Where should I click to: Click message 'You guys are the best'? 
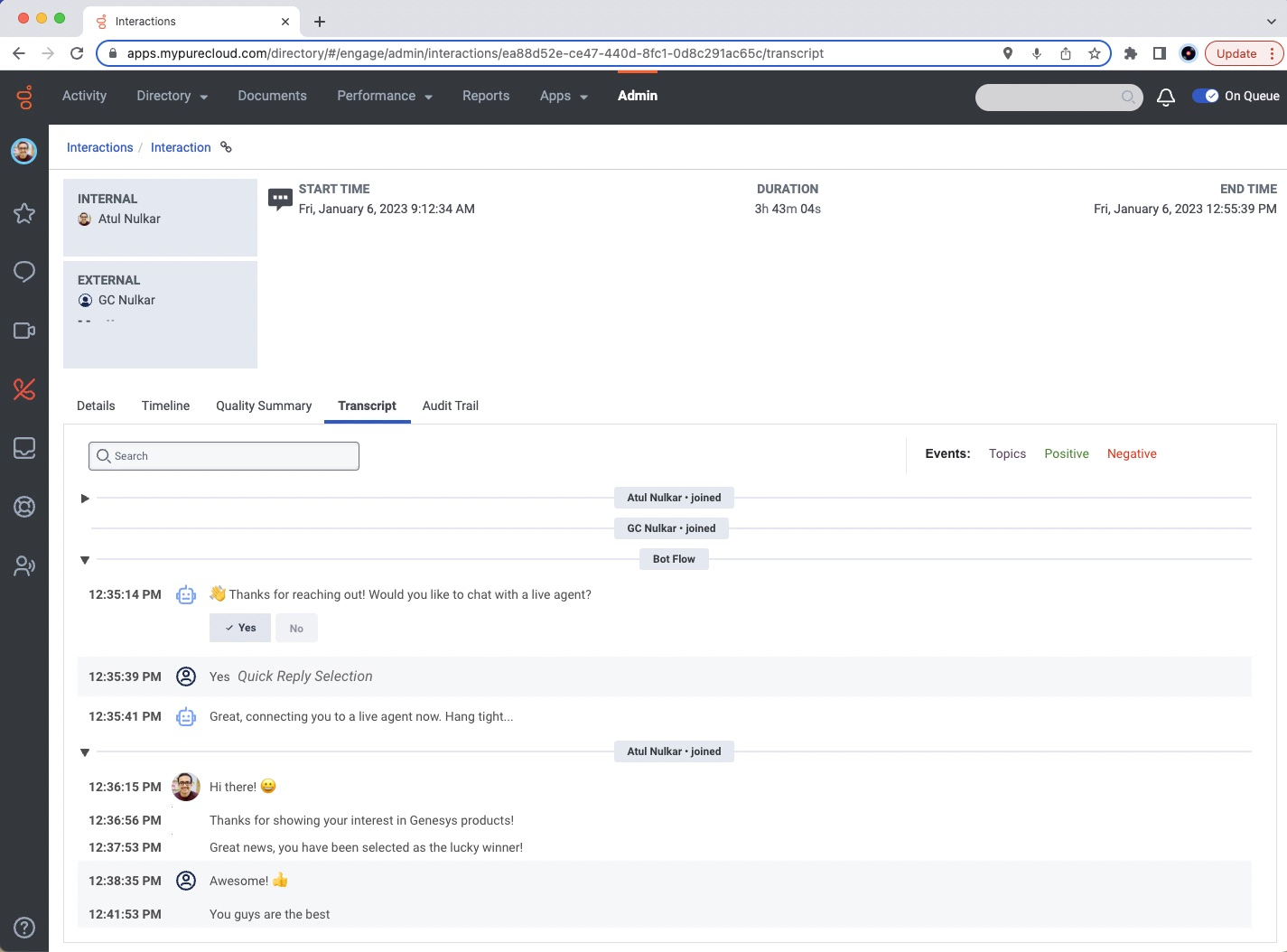(x=269, y=914)
